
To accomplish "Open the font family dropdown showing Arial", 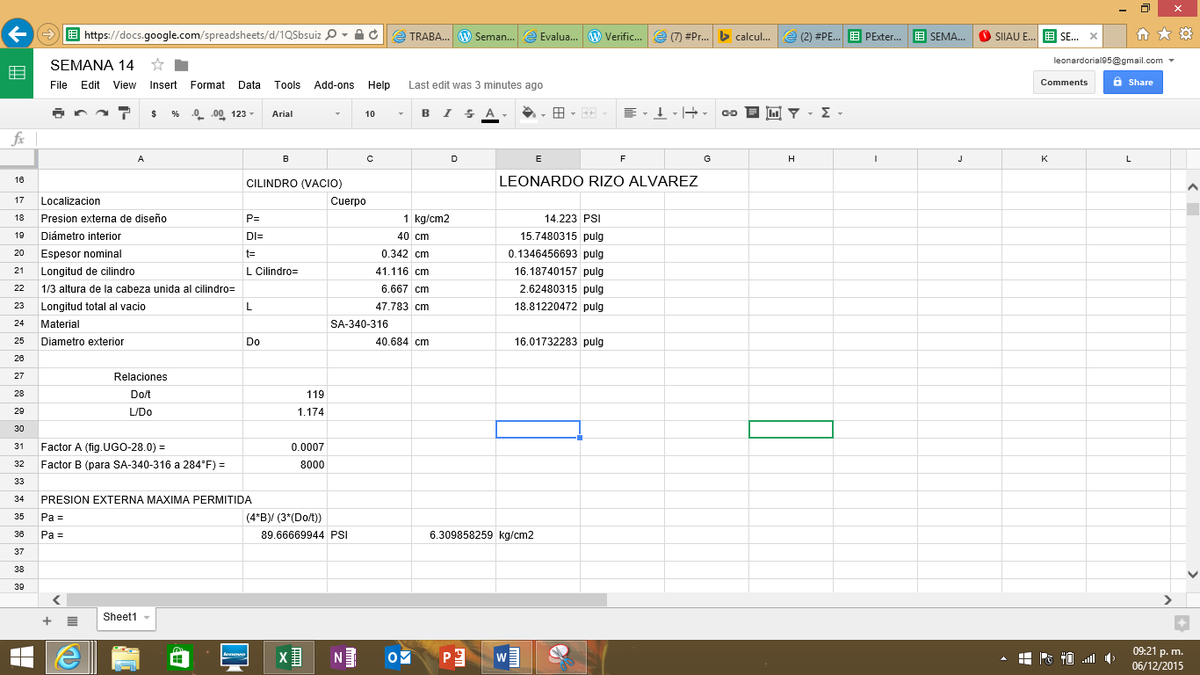I will tap(307, 114).
